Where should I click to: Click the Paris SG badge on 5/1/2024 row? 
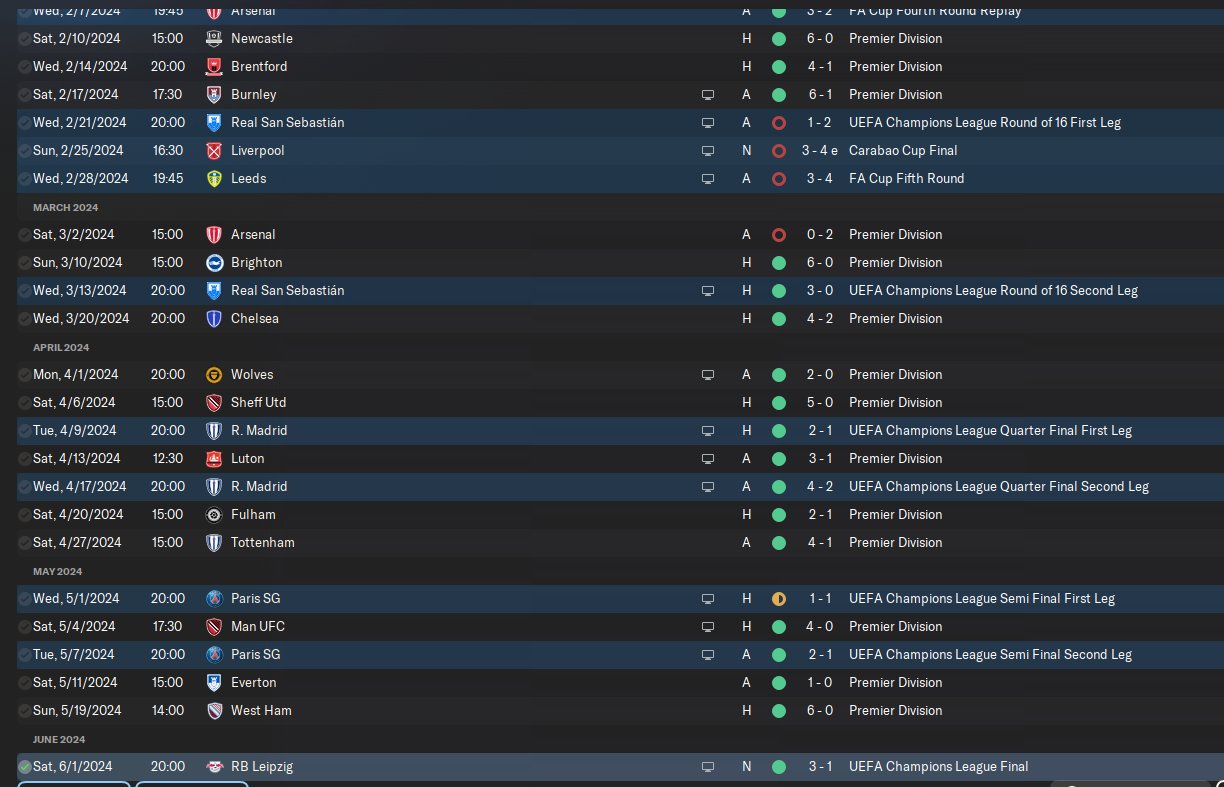[x=213, y=598]
